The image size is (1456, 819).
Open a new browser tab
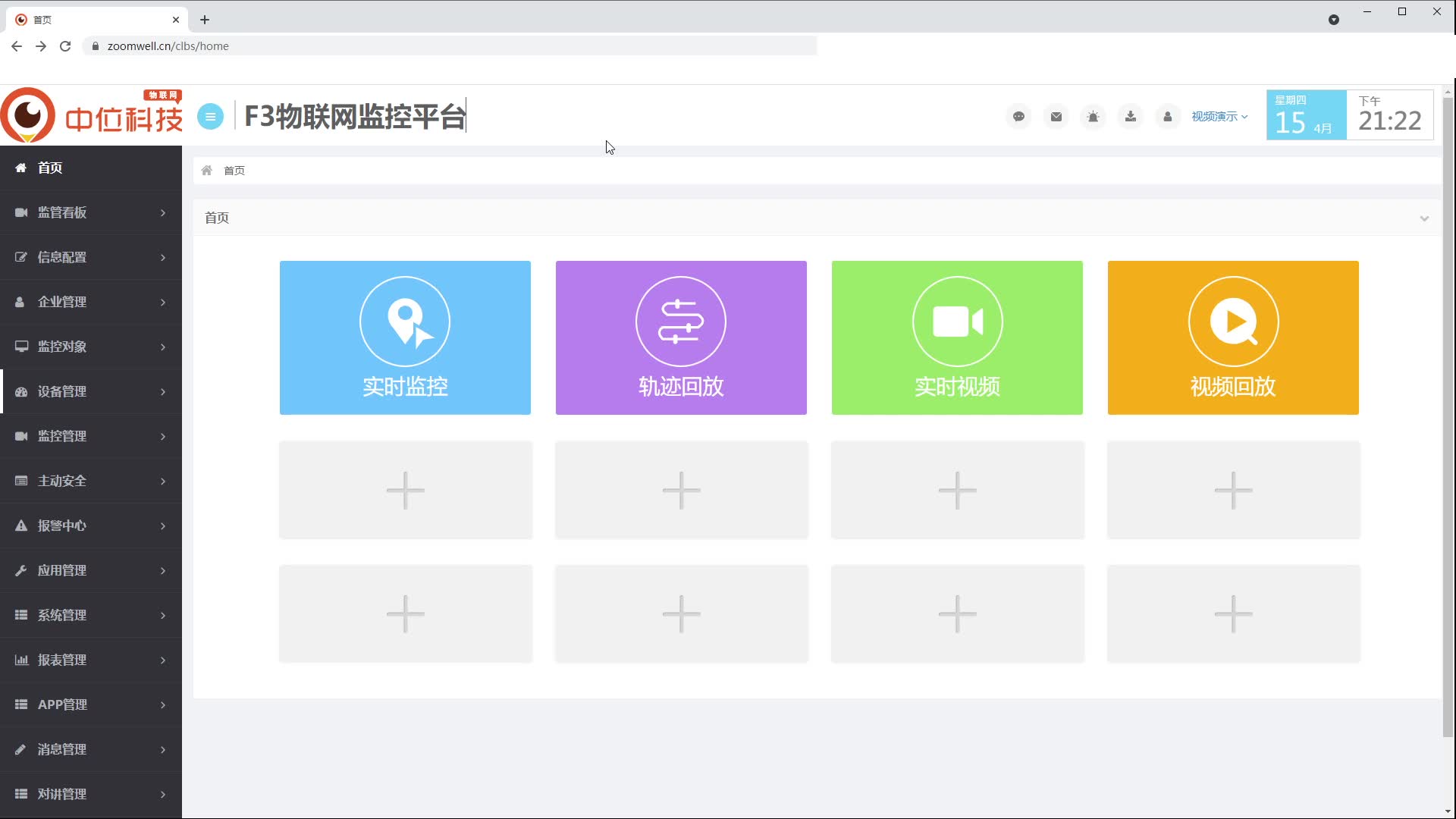205,20
